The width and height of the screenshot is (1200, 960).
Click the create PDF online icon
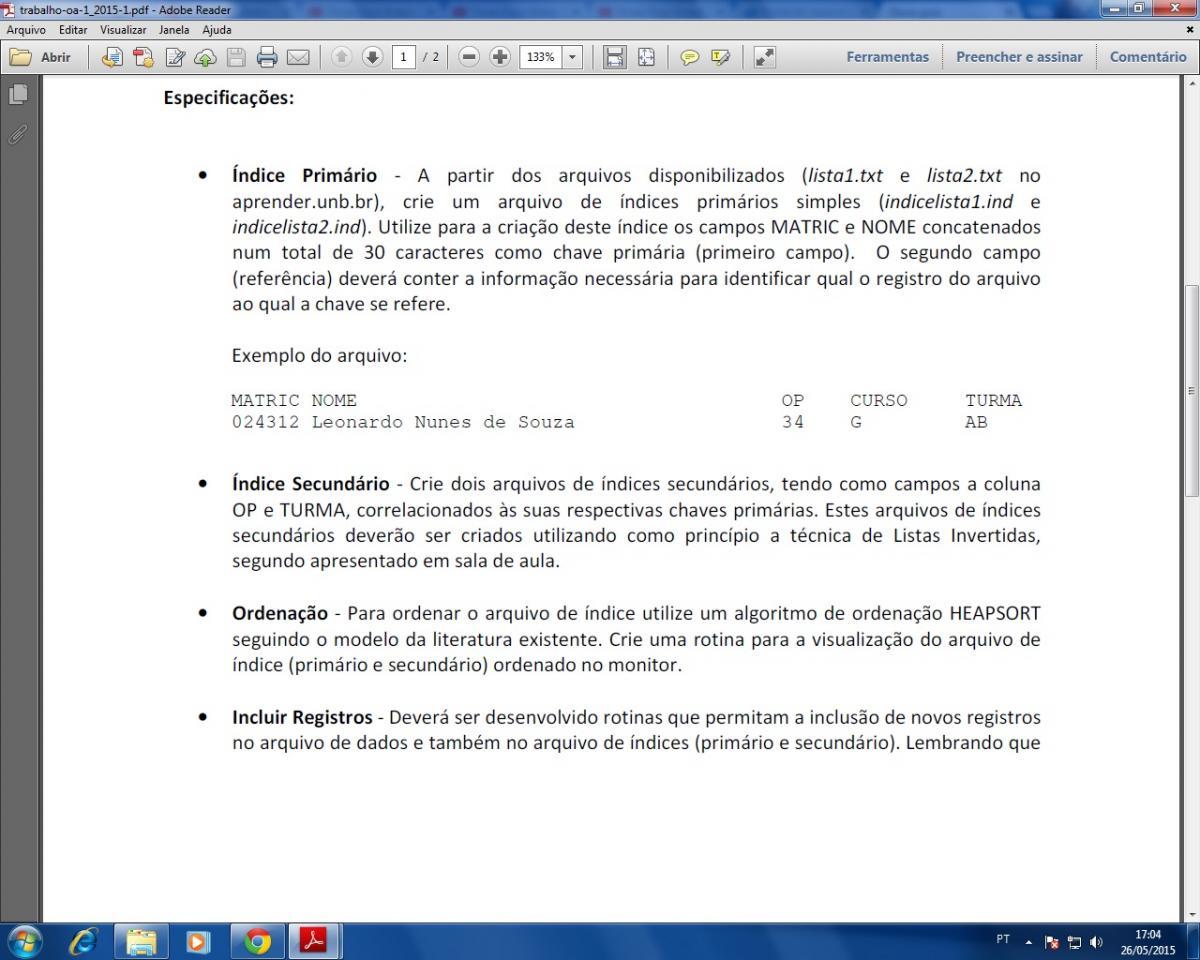pyautogui.click(x=112, y=57)
